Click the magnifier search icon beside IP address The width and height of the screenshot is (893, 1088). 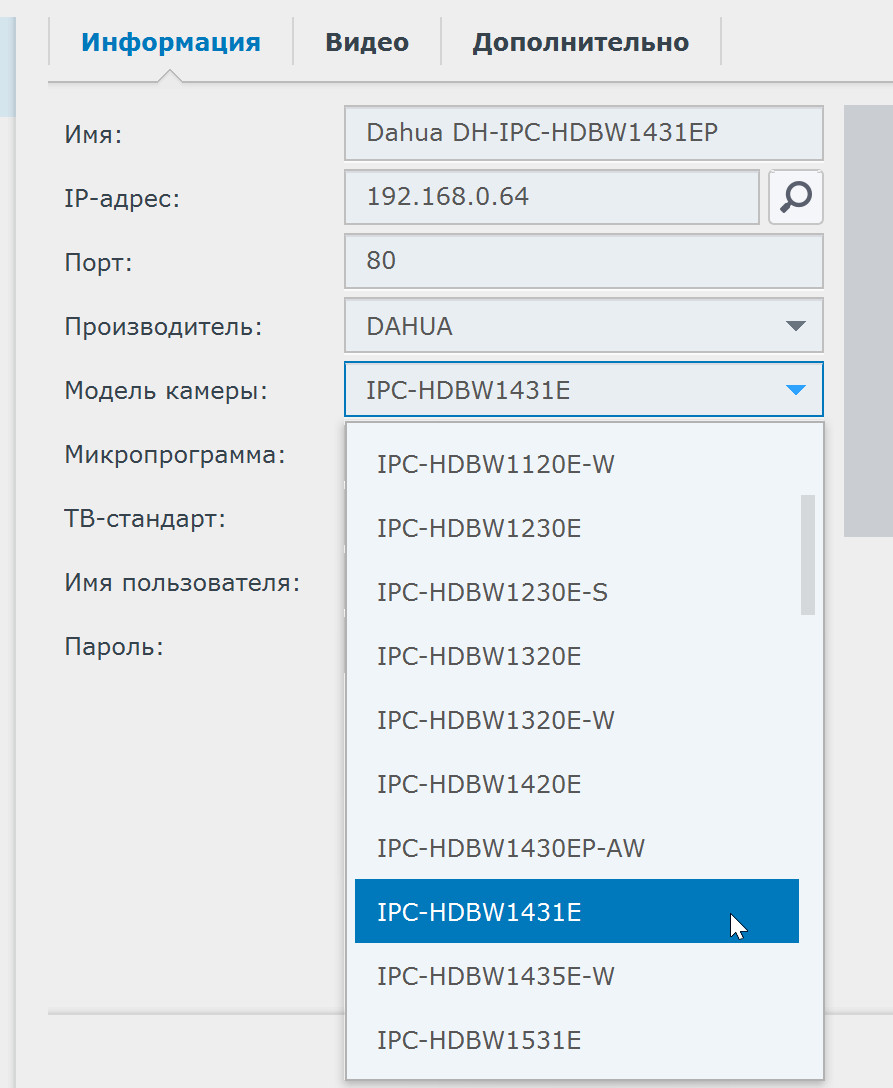(795, 197)
